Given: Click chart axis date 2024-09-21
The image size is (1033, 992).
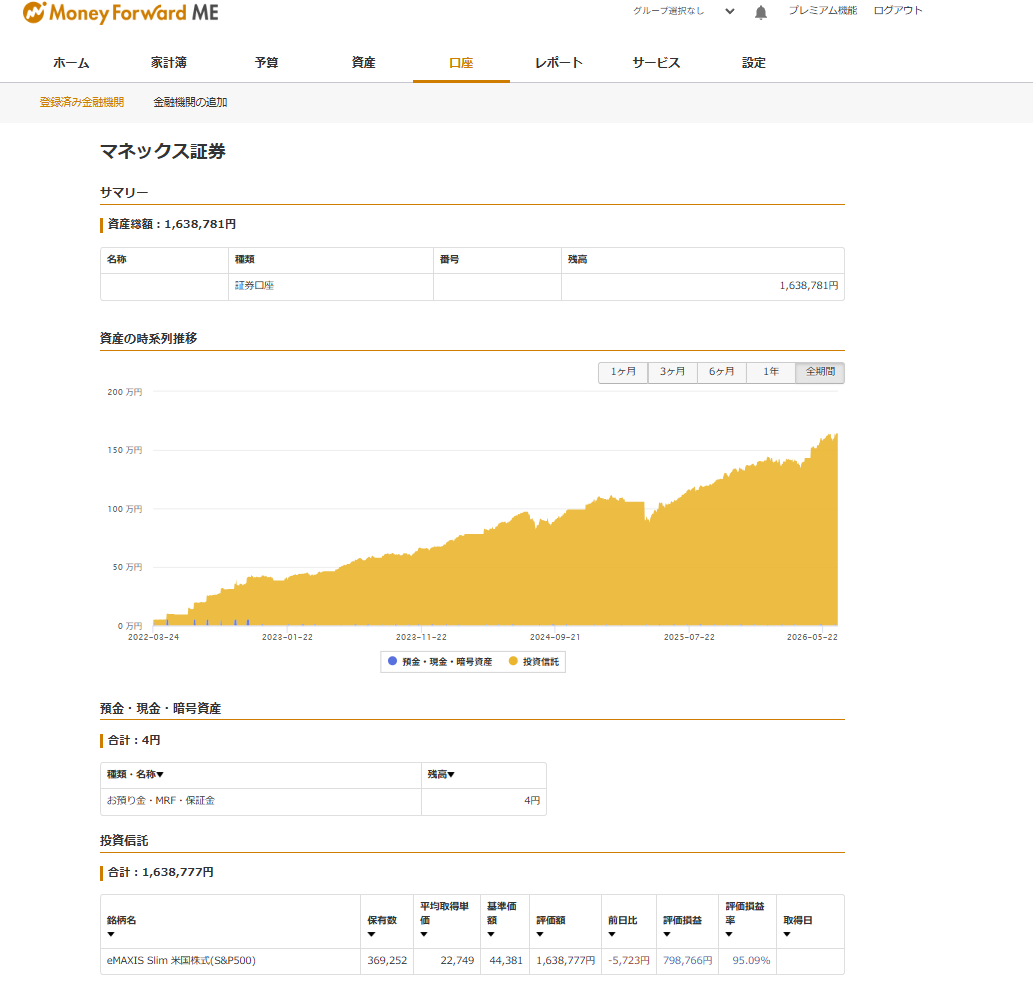Looking at the screenshot, I should (x=555, y=637).
